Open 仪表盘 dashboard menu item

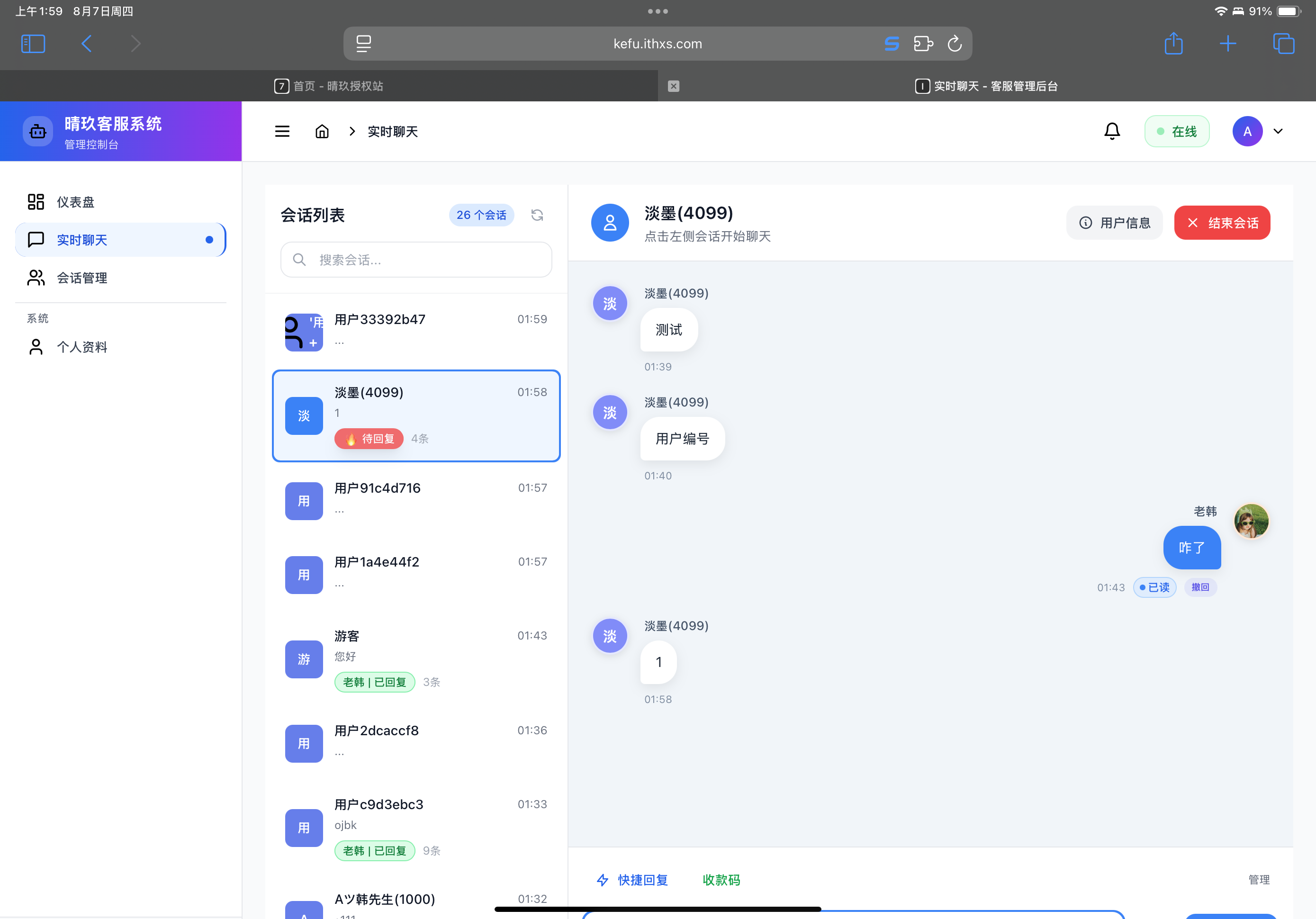pyautogui.click(x=75, y=202)
